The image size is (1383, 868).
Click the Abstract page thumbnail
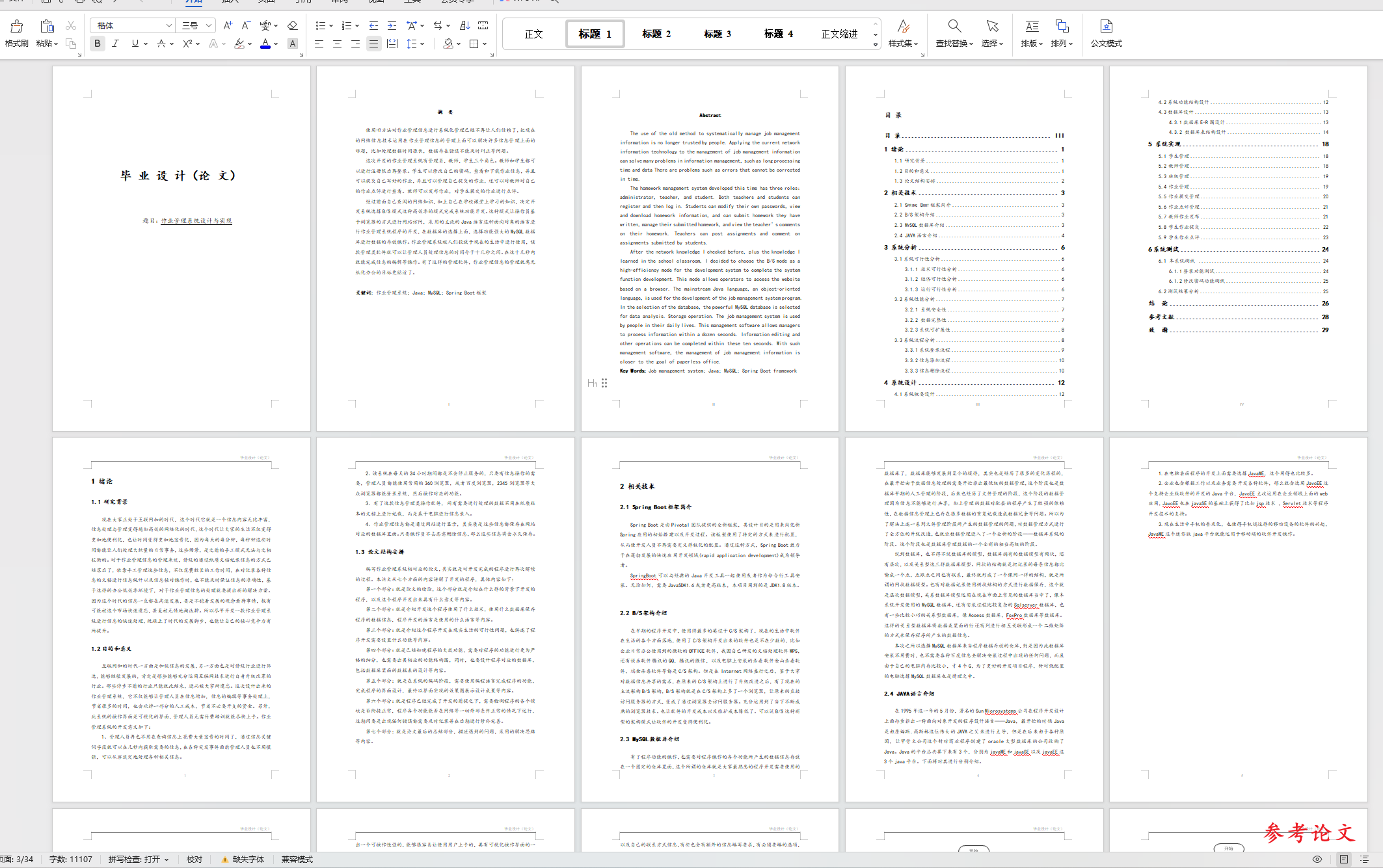coord(710,248)
